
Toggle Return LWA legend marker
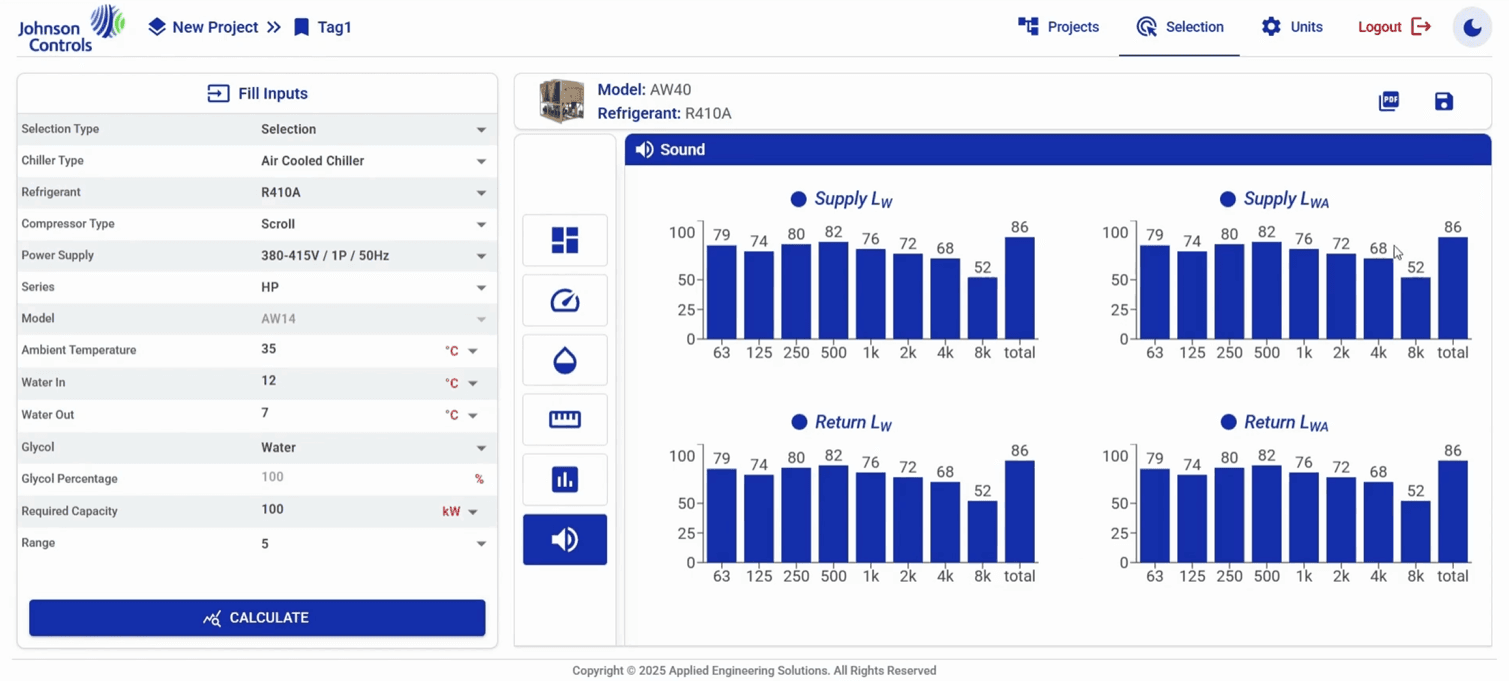pyautogui.click(x=1228, y=422)
